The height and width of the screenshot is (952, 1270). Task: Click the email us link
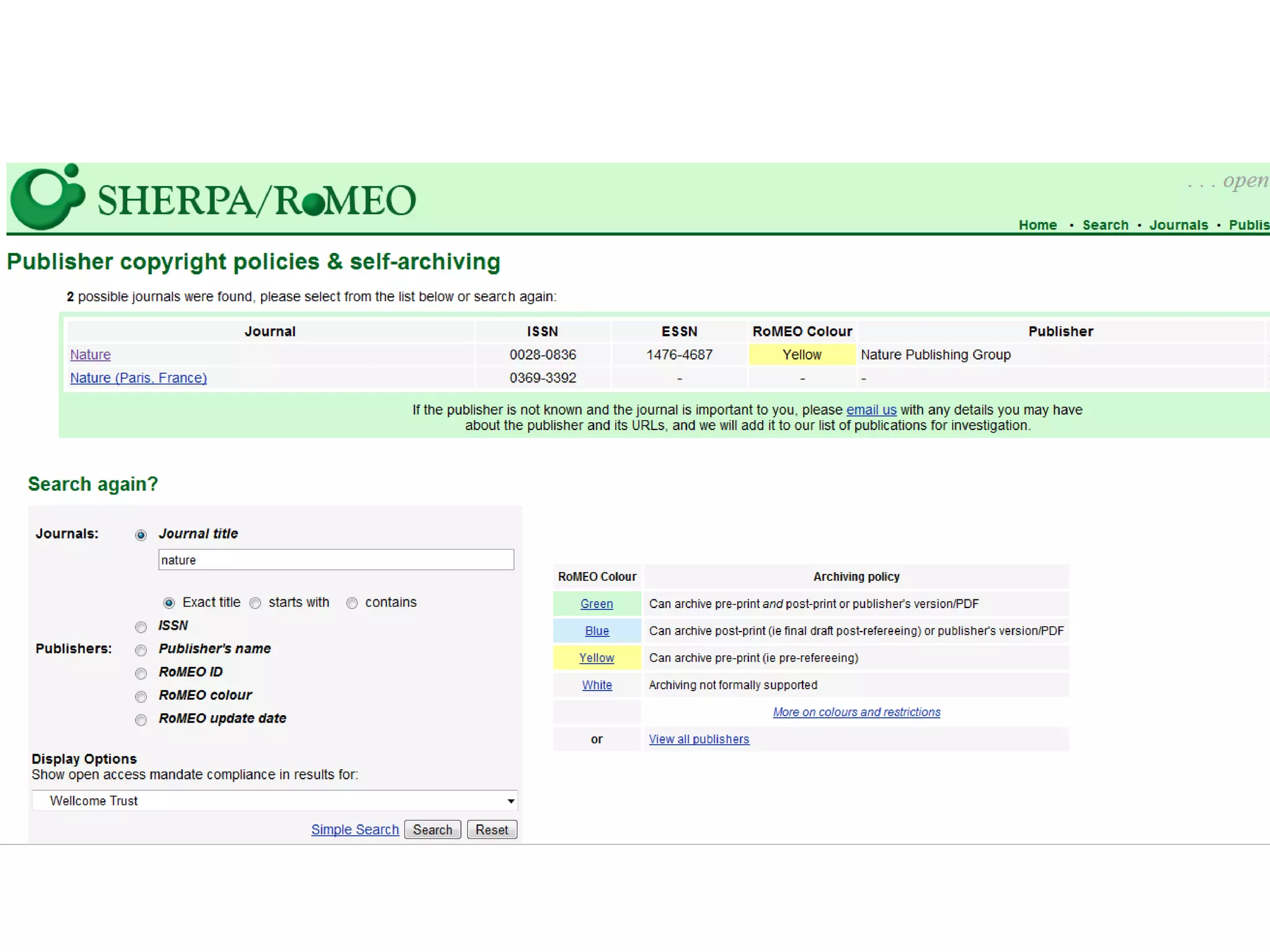click(871, 410)
